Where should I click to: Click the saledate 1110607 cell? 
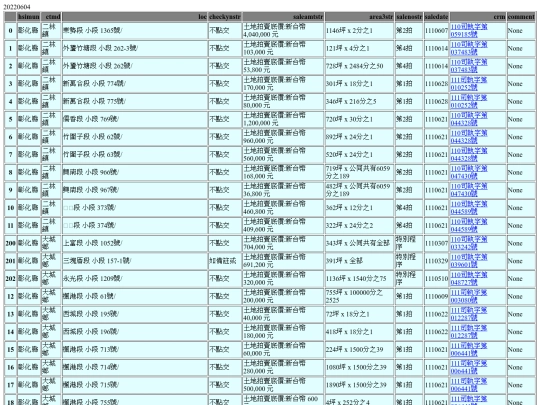point(436,30)
